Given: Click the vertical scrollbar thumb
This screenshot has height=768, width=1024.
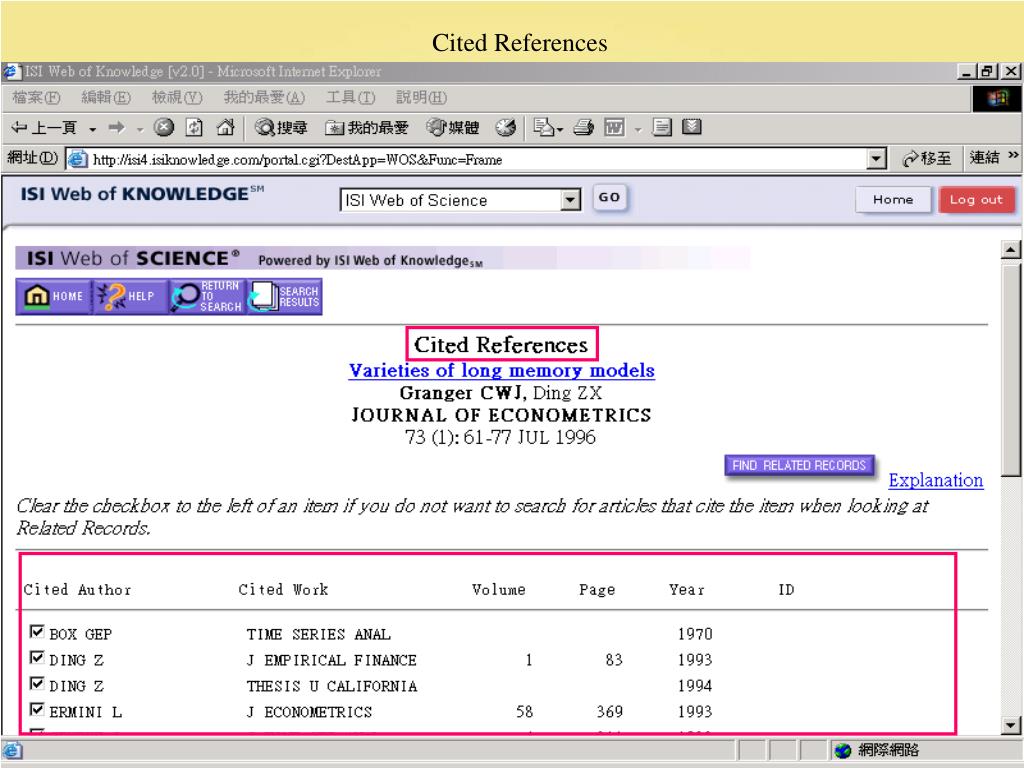Looking at the screenshot, I should [1010, 369].
